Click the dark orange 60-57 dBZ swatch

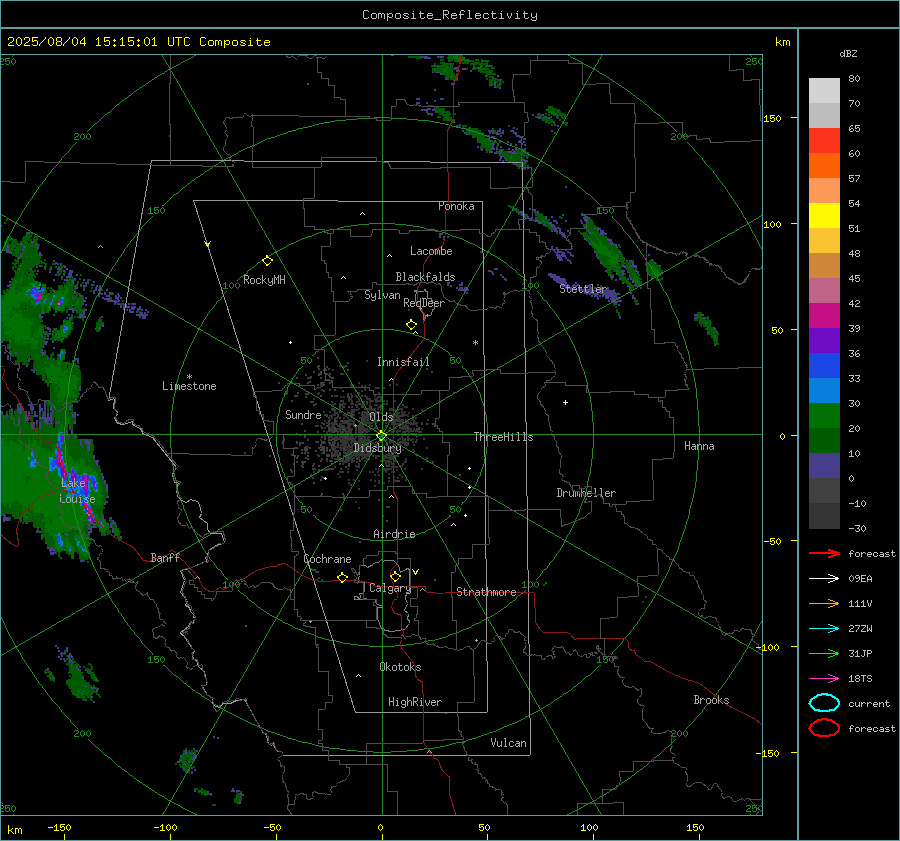(824, 165)
